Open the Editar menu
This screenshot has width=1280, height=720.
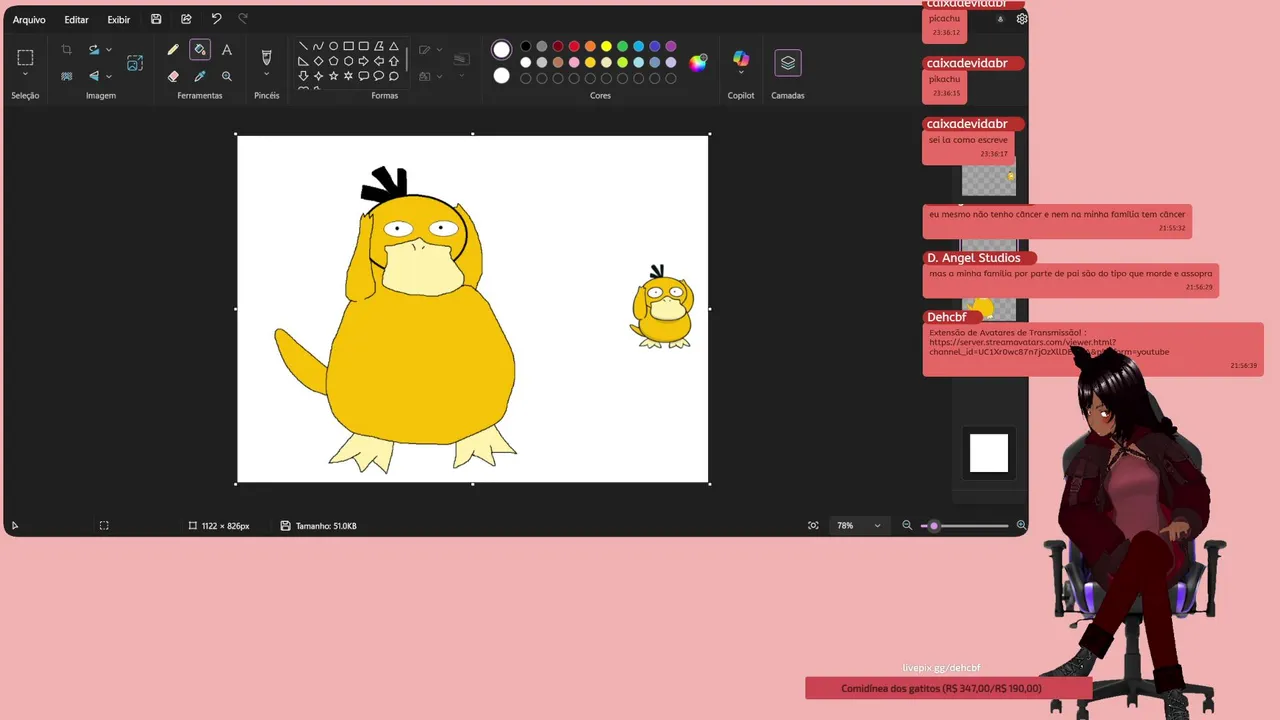tap(76, 20)
